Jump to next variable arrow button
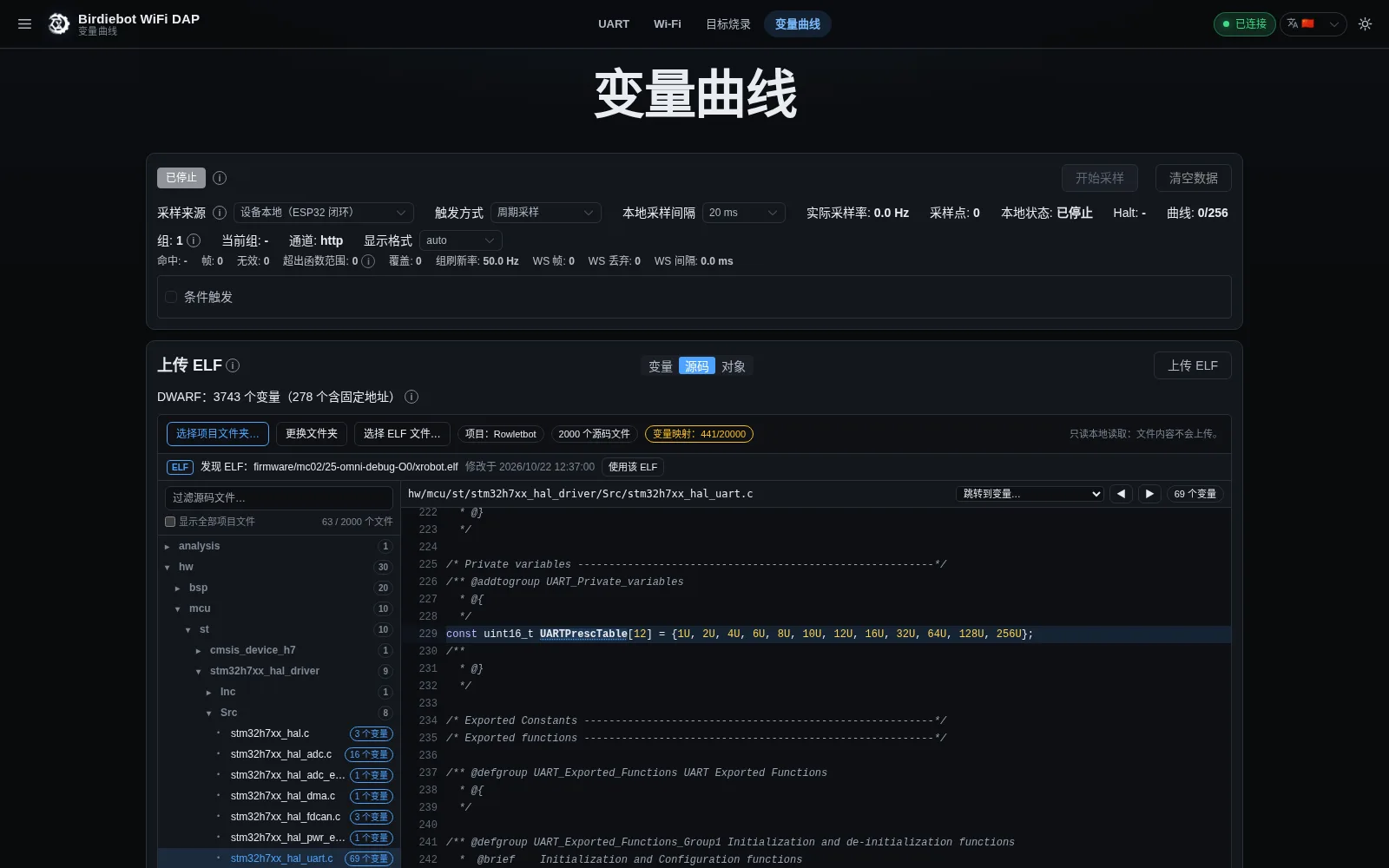1389x868 pixels. [1149, 494]
